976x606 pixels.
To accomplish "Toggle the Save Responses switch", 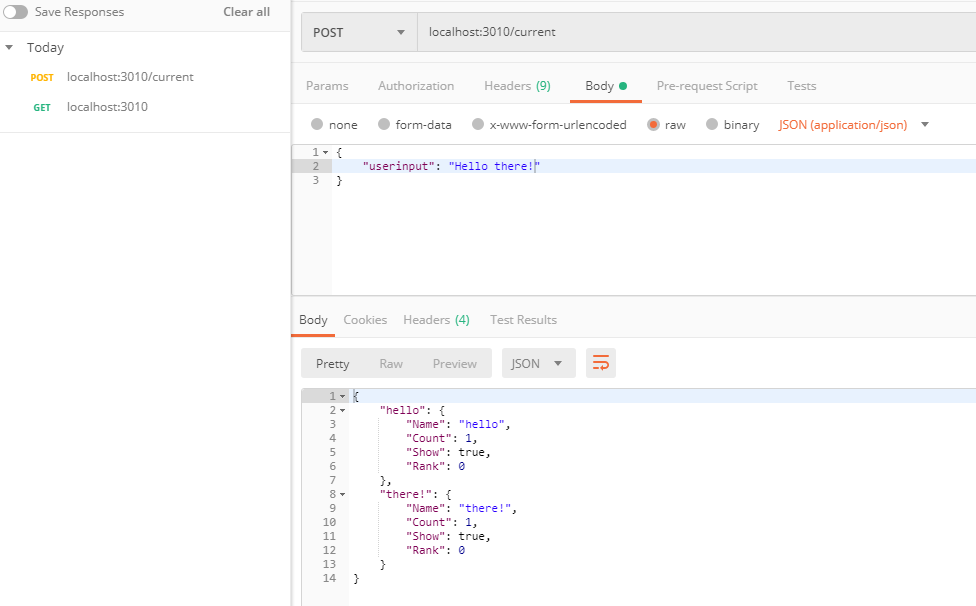I will click(x=15, y=12).
